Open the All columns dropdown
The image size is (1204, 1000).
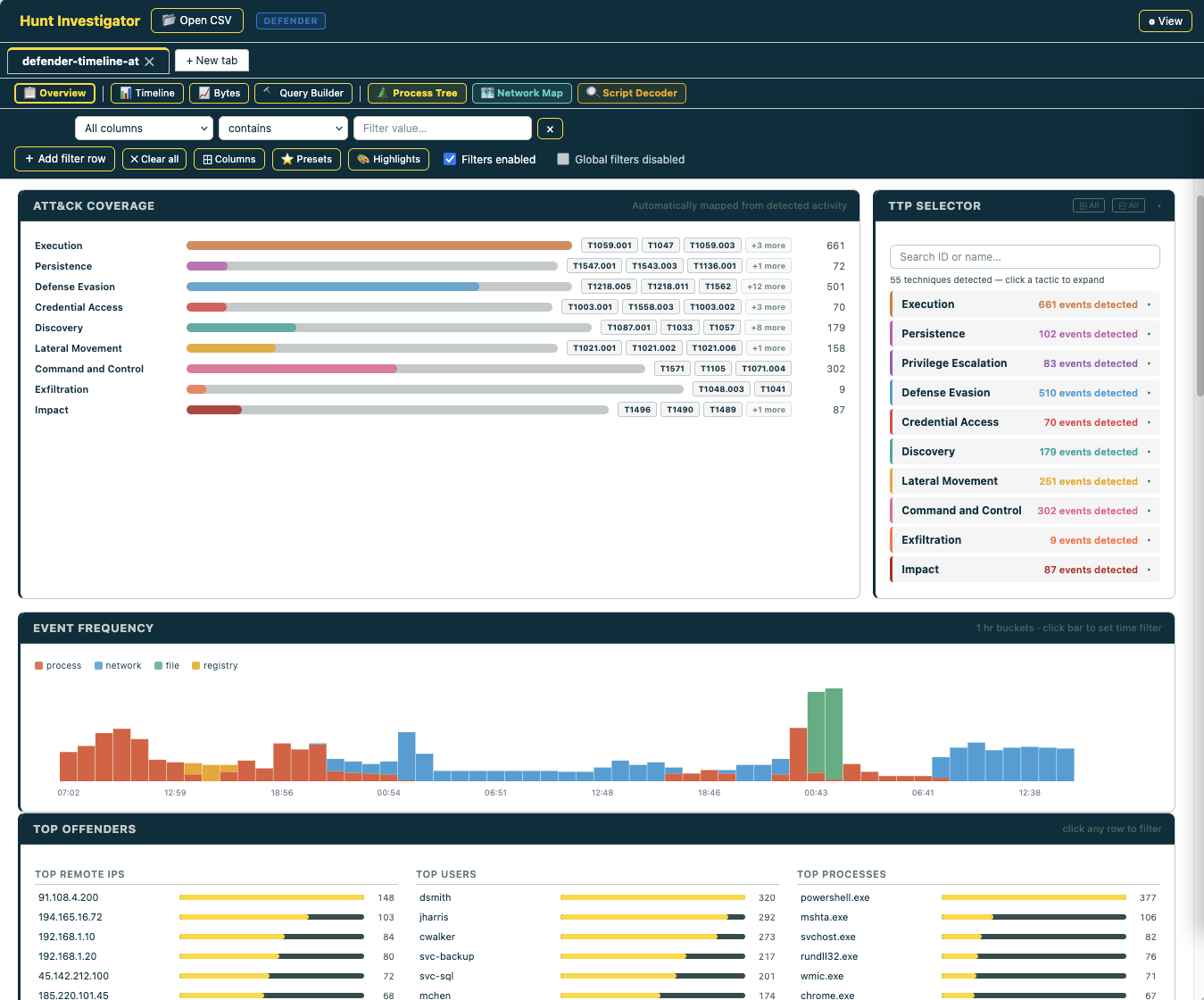click(x=144, y=129)
